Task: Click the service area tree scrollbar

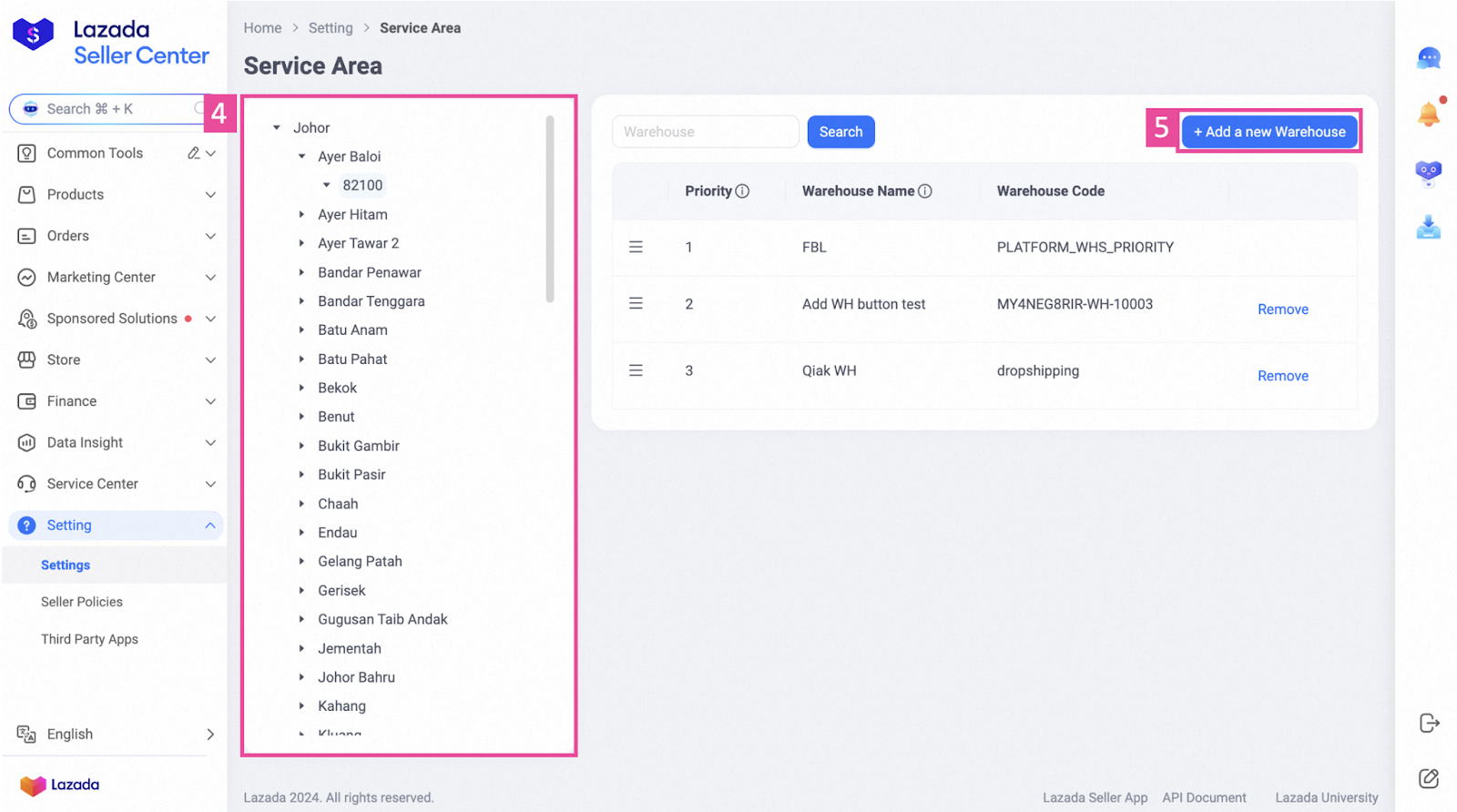Action: 550,209
